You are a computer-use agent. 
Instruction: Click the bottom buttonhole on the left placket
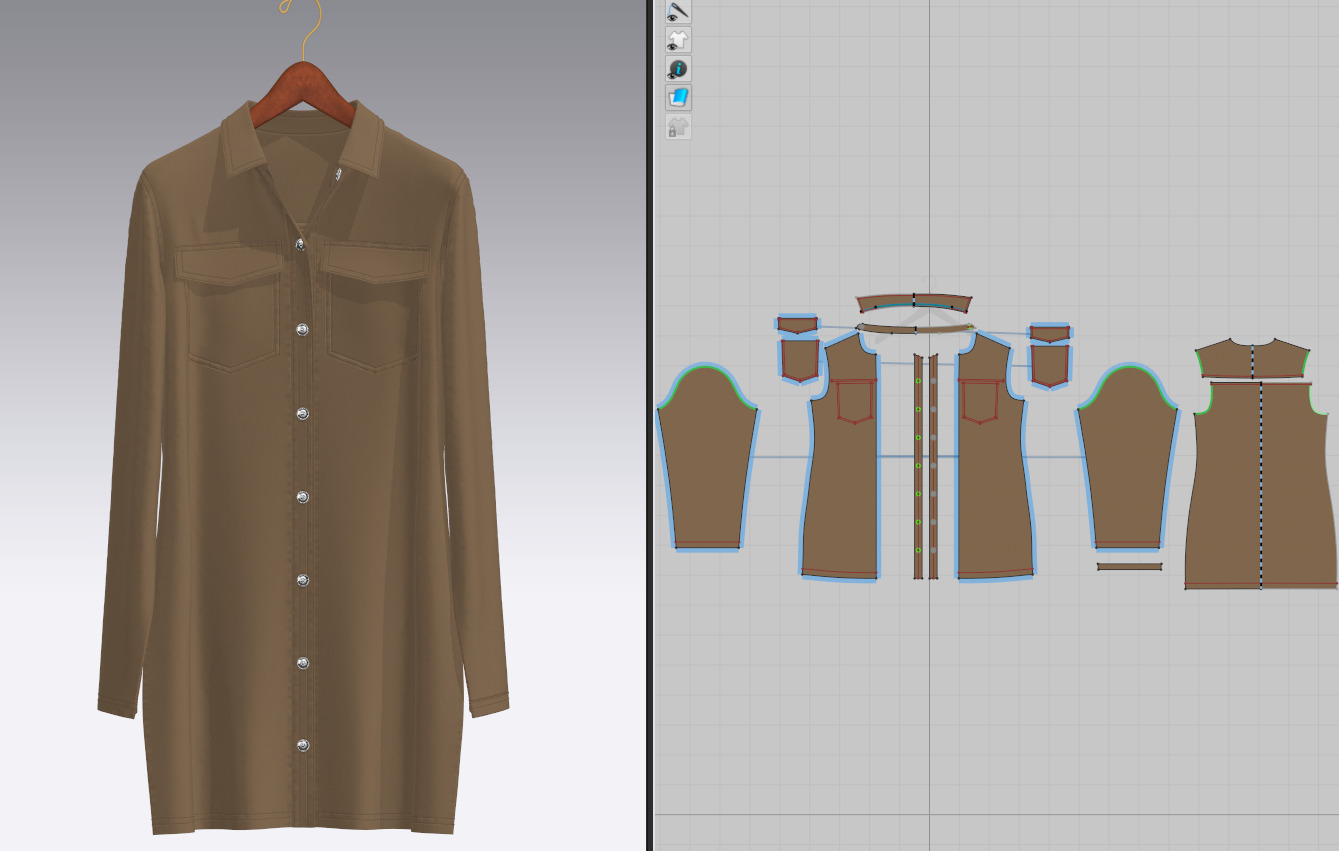[x=918, y=550]
